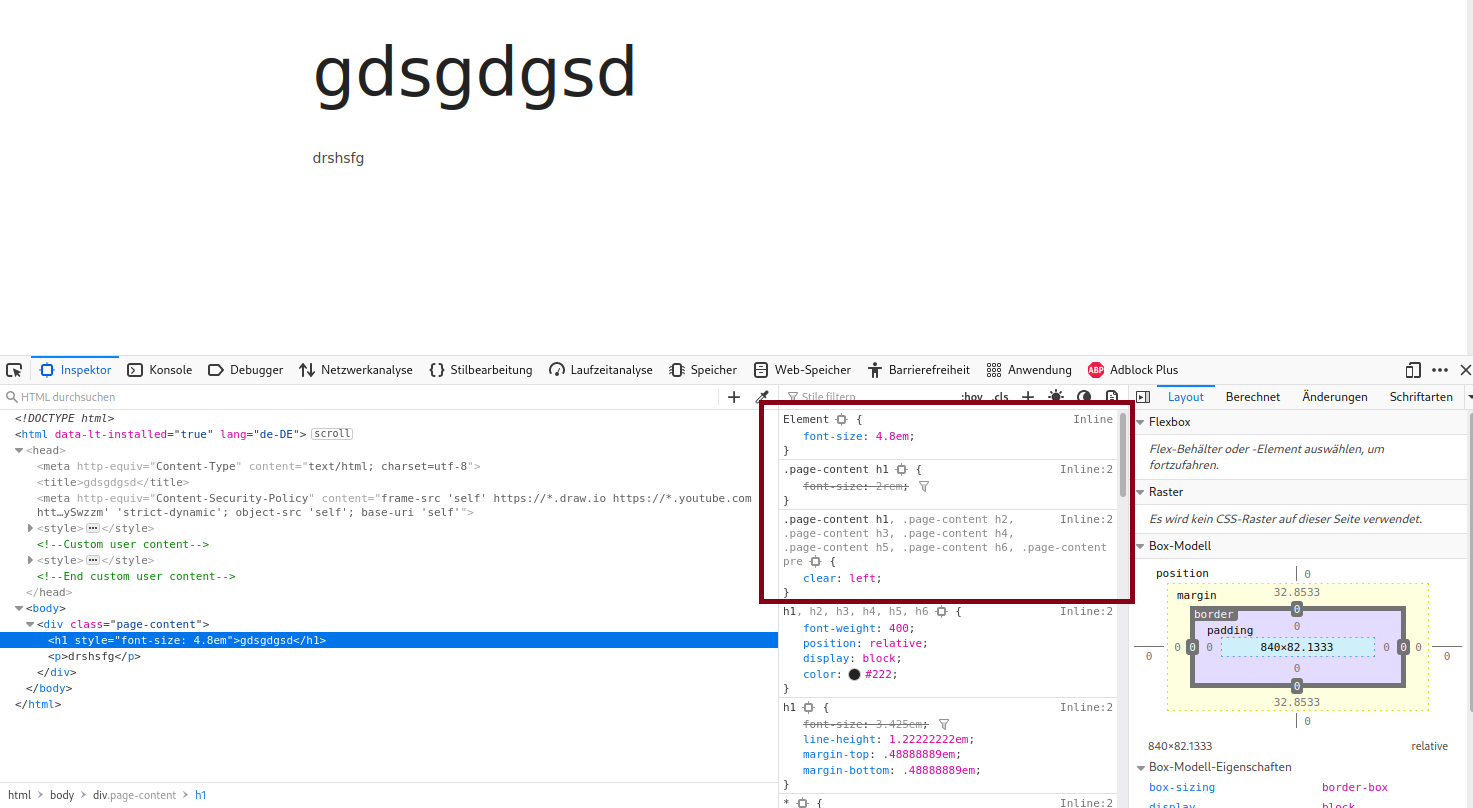Image resolution: width=1473 pixels, height=808 pixels.
Task: Collapse the body node
Action: coord(20,608)
